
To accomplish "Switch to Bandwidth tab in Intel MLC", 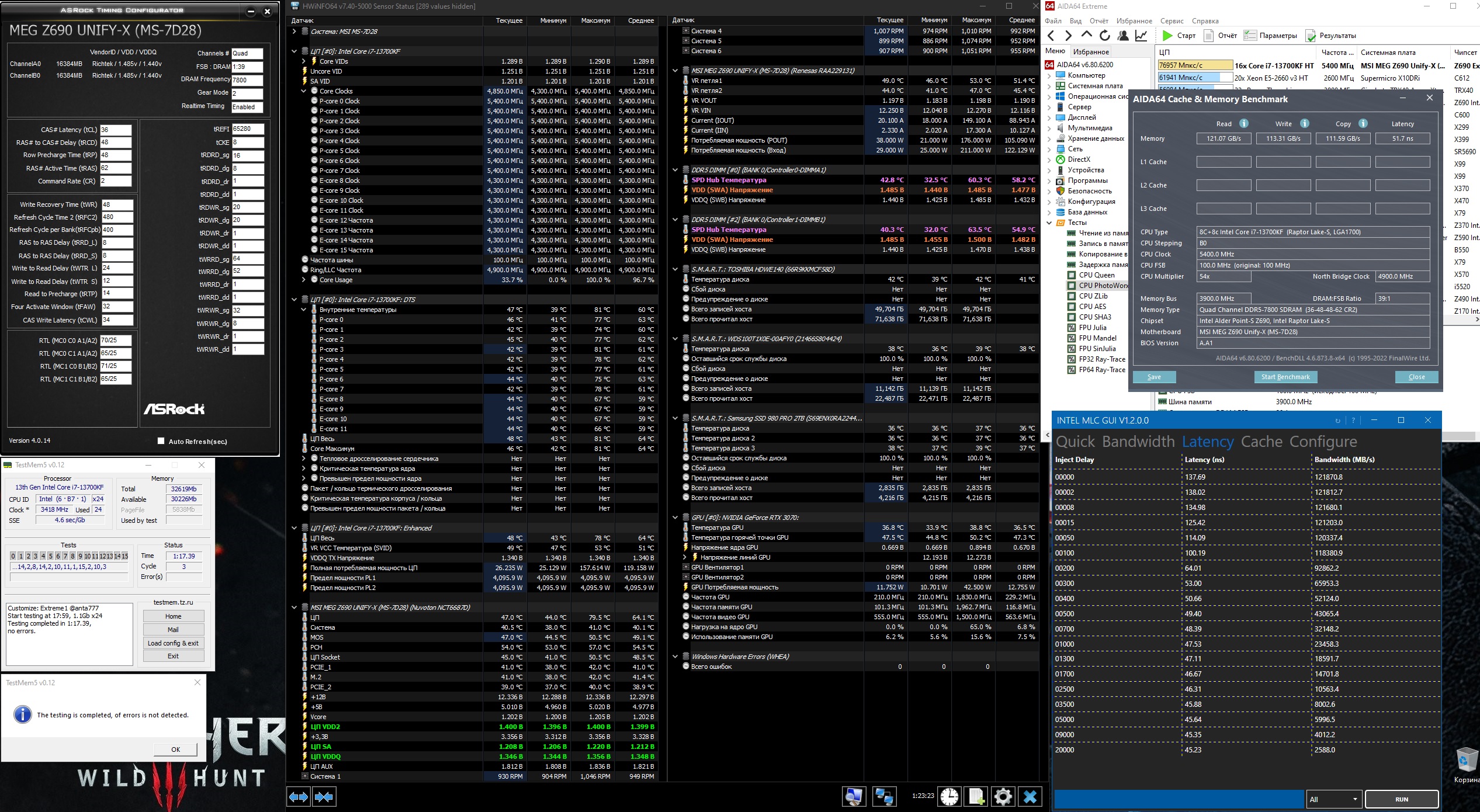I will (x=1138, y=442).
